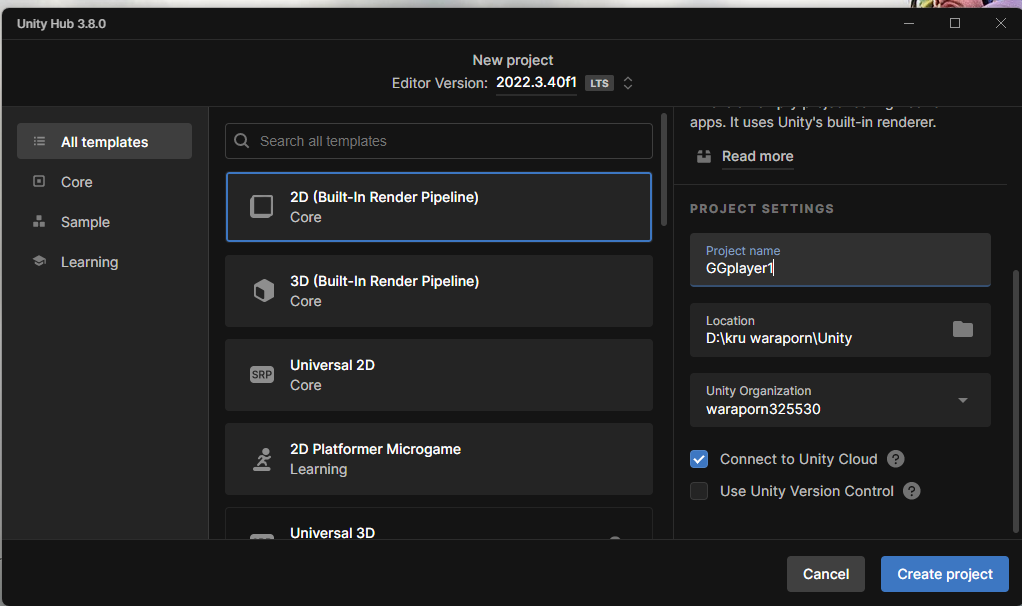Screen dimensions: 1022x606
Task: Click the help icon beside Connect to Unity Cloud
Action: (896, 459)
